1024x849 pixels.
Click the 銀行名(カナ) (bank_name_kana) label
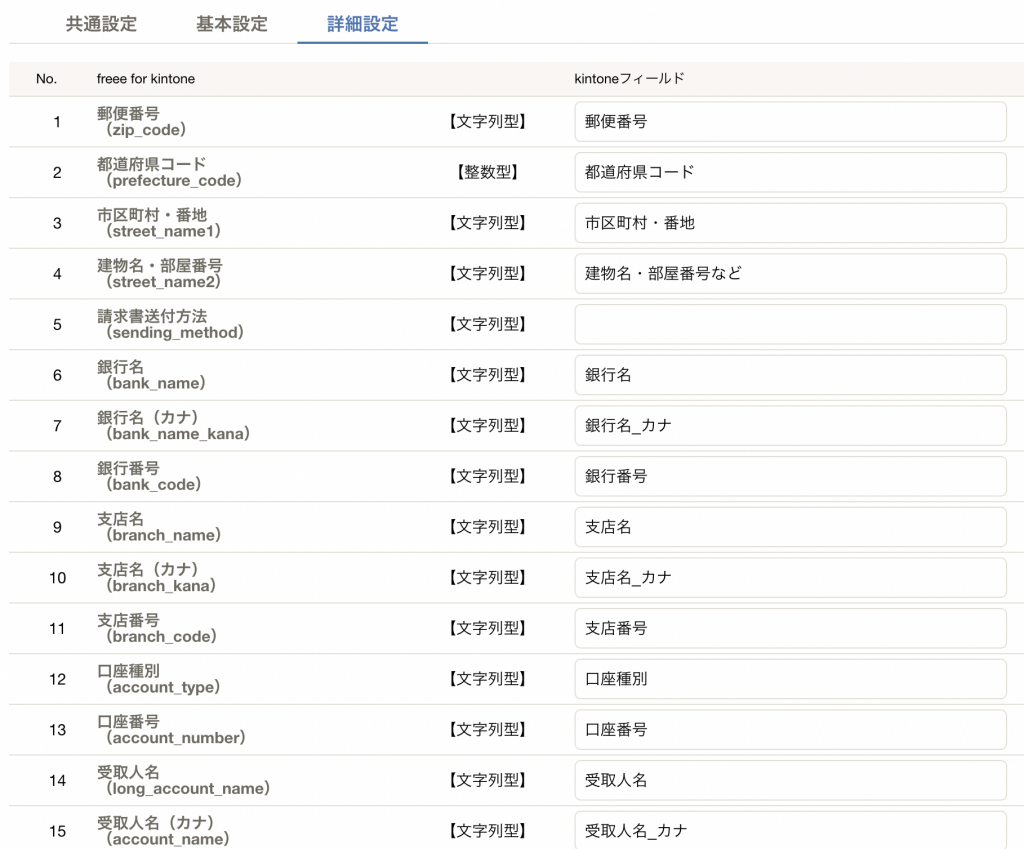(174, 426)
